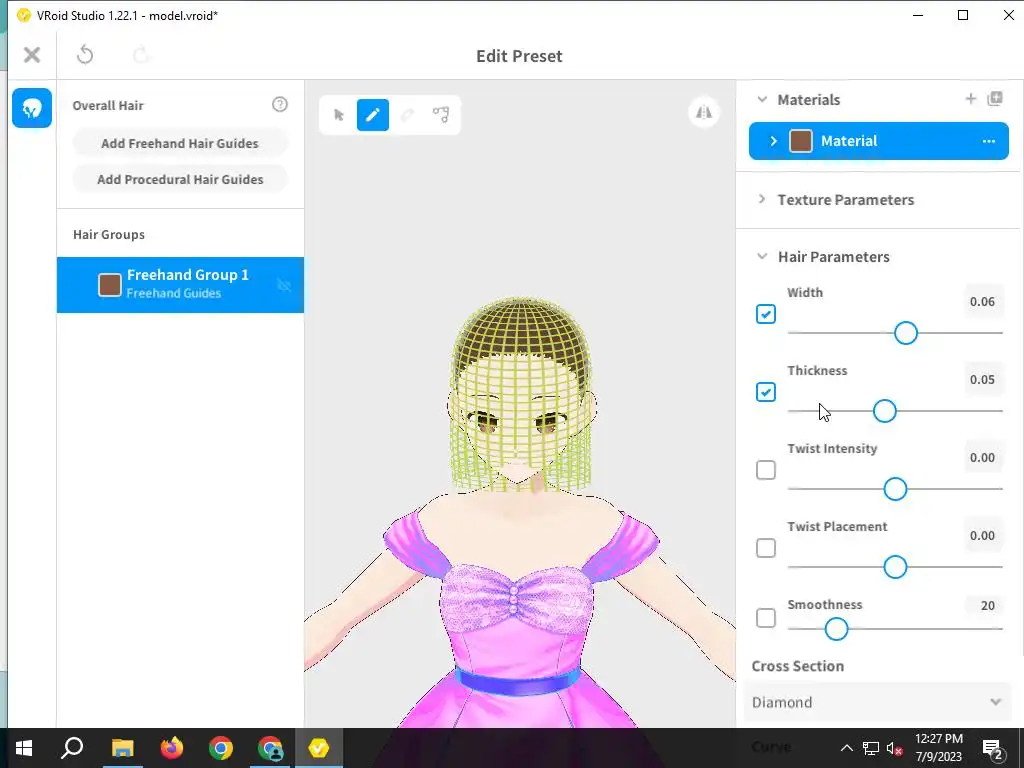
Task: Launch Firefox from taskbar
Action: pos(172,748)
